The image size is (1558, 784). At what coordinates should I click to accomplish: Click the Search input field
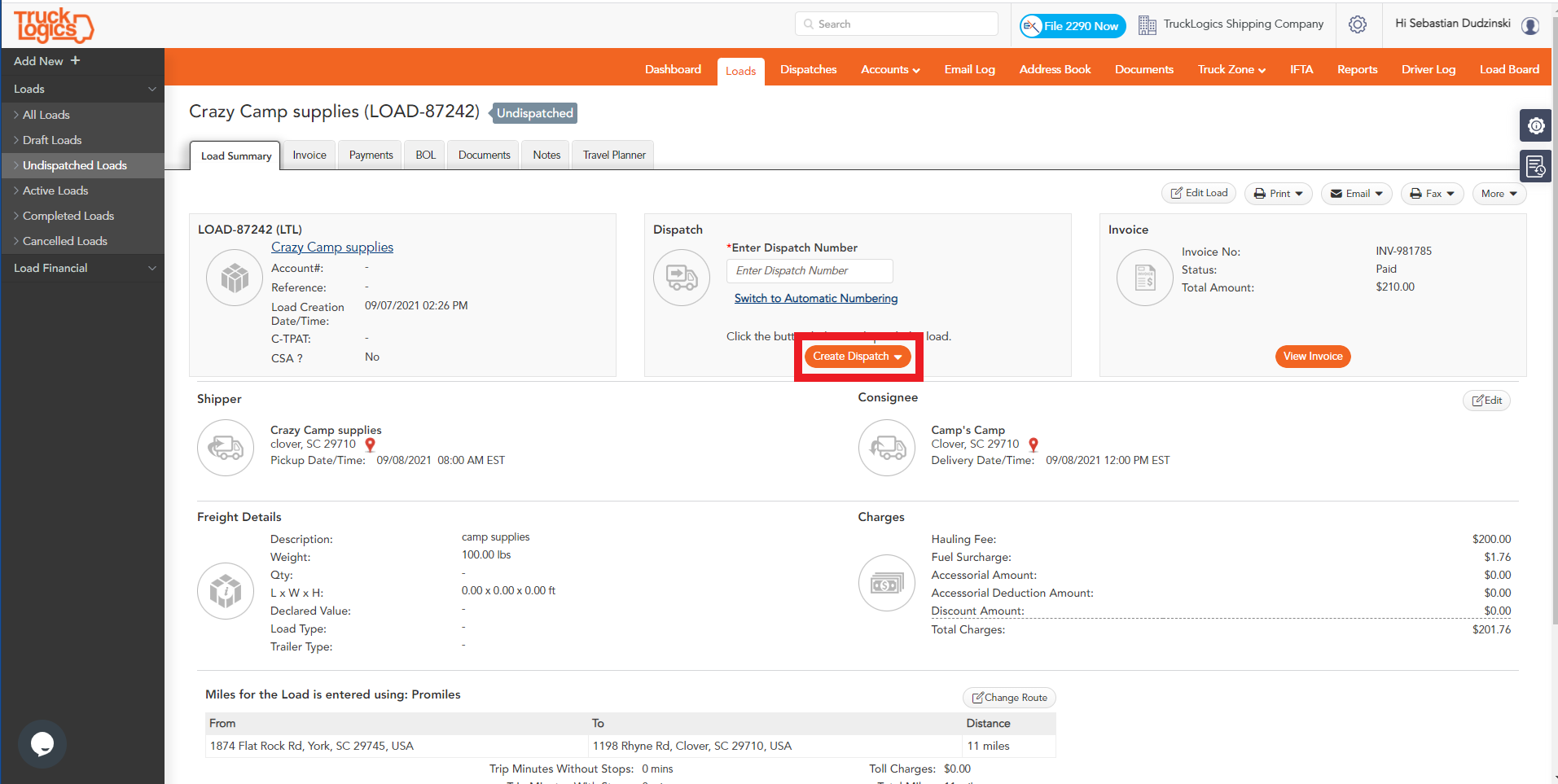pos(896,24)
